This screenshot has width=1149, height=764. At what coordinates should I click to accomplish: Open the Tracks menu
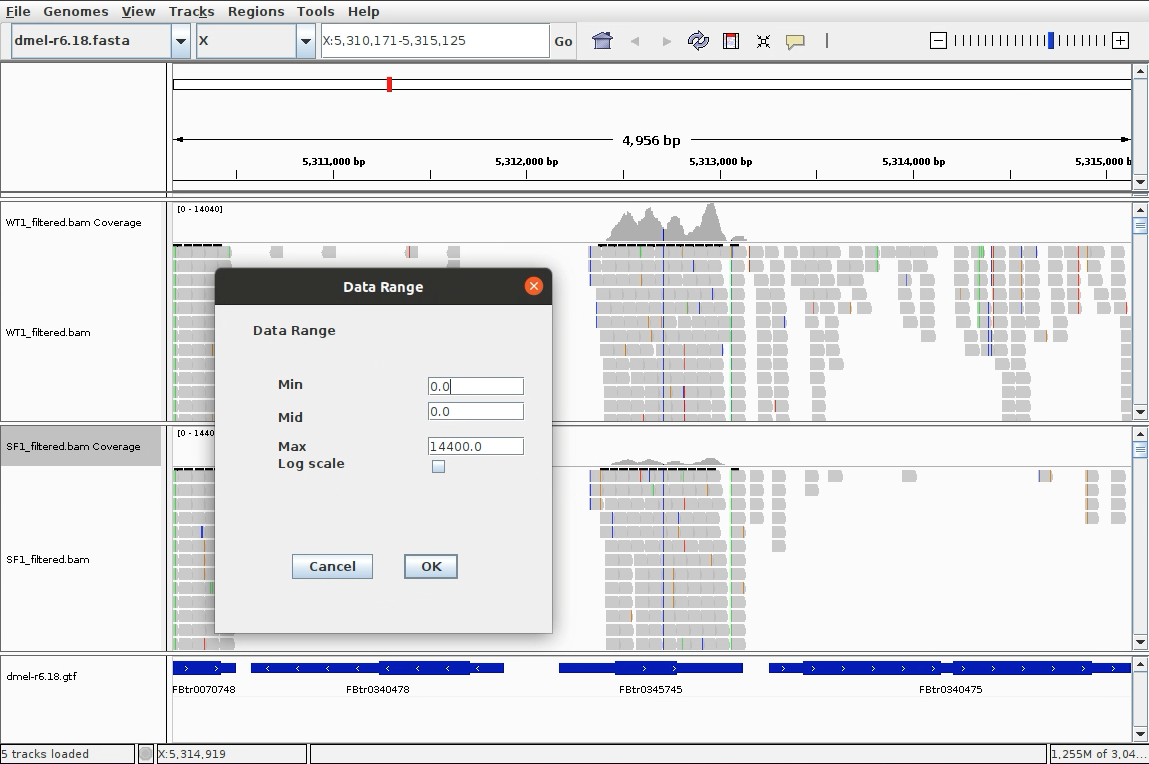(x=191, y=12)
